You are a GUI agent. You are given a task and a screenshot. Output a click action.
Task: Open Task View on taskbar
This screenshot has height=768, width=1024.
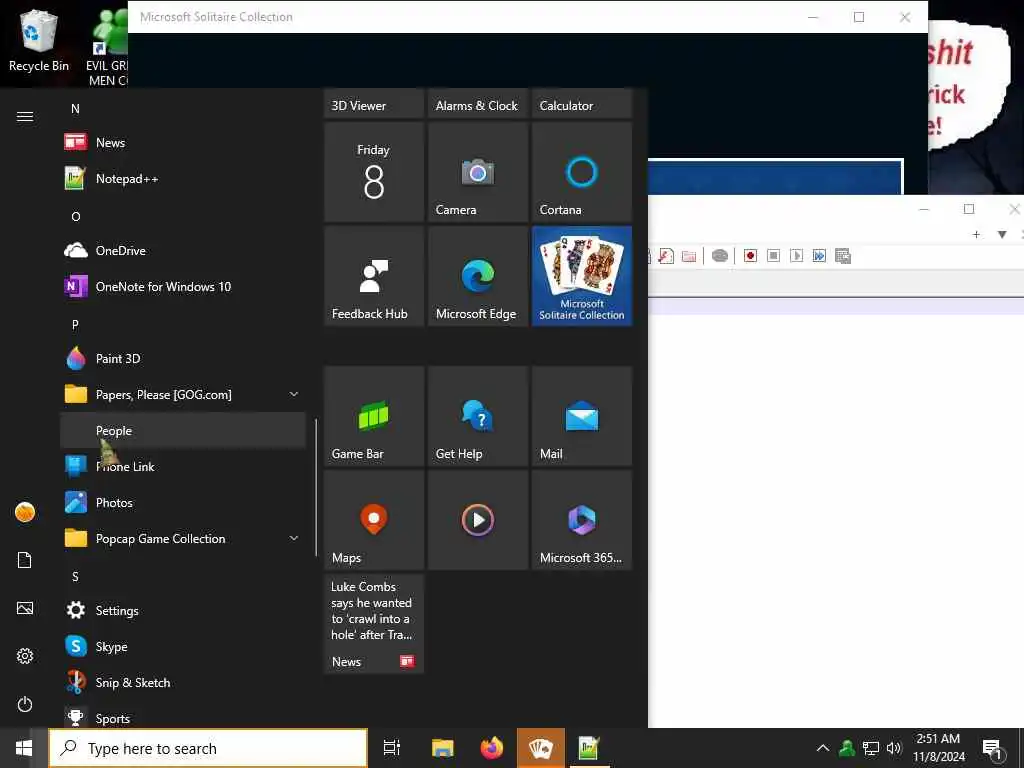tap(392, 748)
